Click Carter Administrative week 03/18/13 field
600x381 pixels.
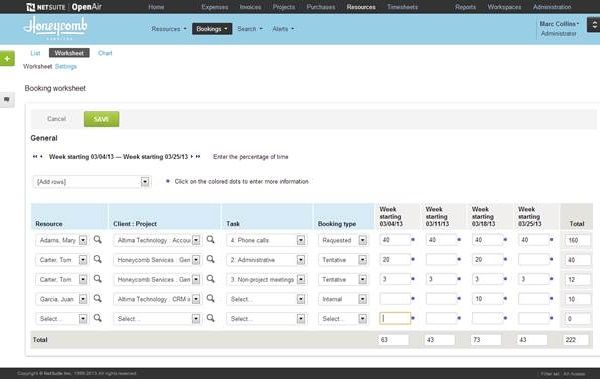(488, 260)
